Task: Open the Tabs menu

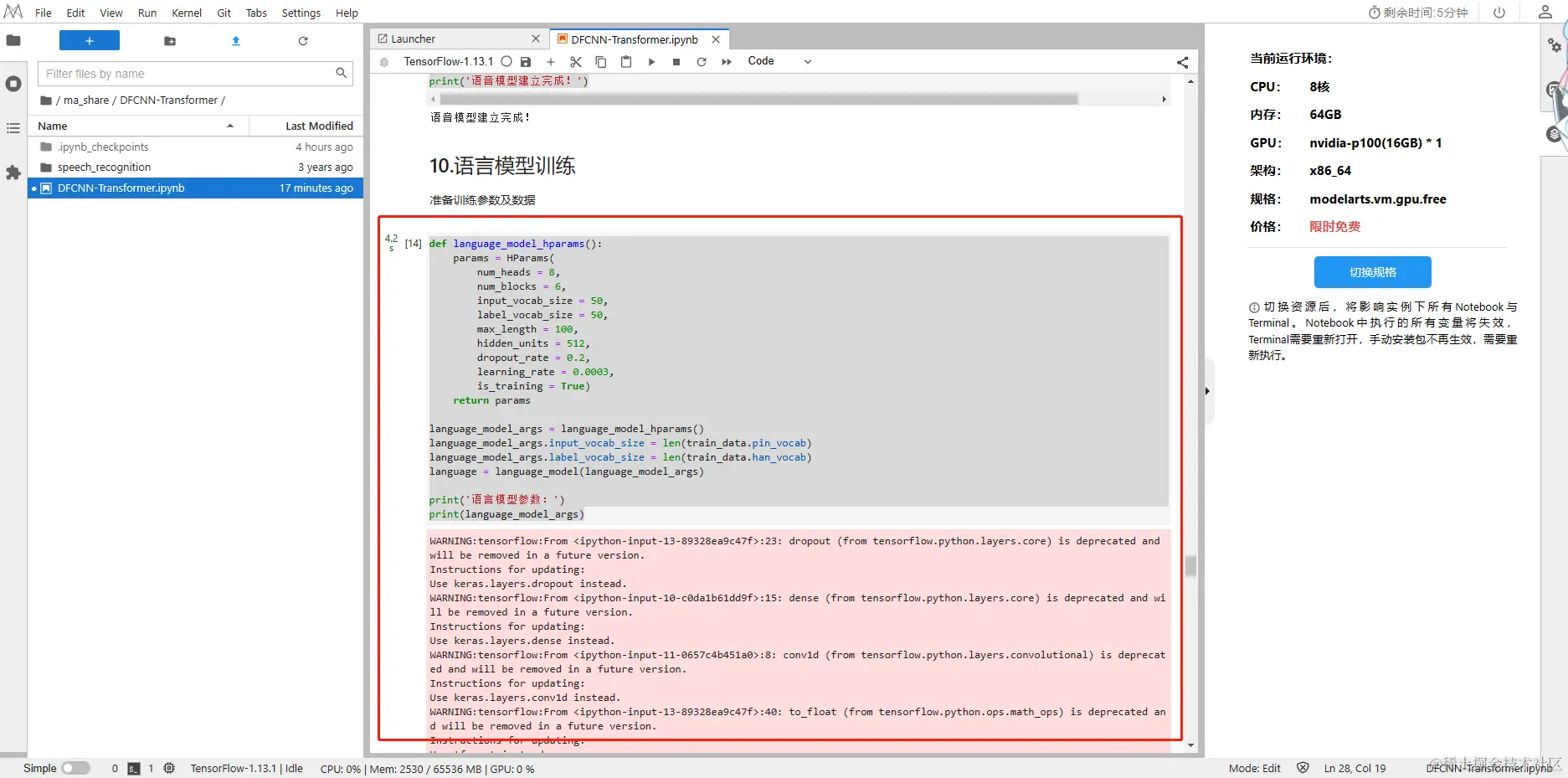Action: click(x=256, y=13)
